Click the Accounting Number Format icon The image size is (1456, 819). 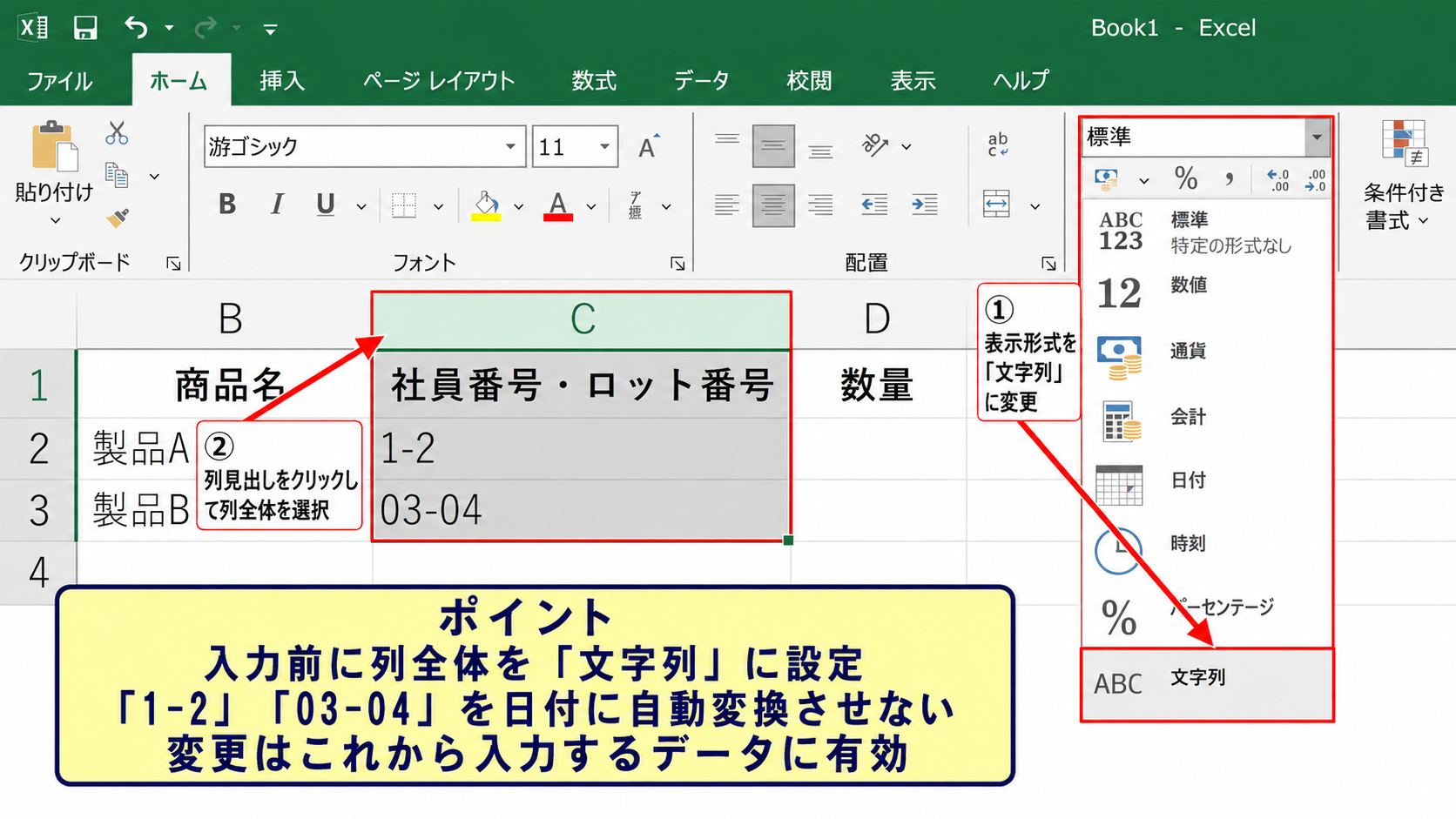click(x=1107, y=179)
